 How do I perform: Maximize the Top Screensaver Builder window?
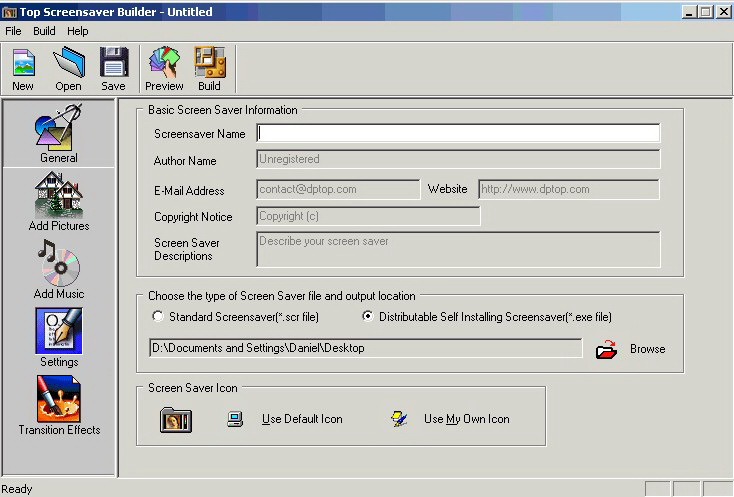pyautogui.click(x=705, y=12)
